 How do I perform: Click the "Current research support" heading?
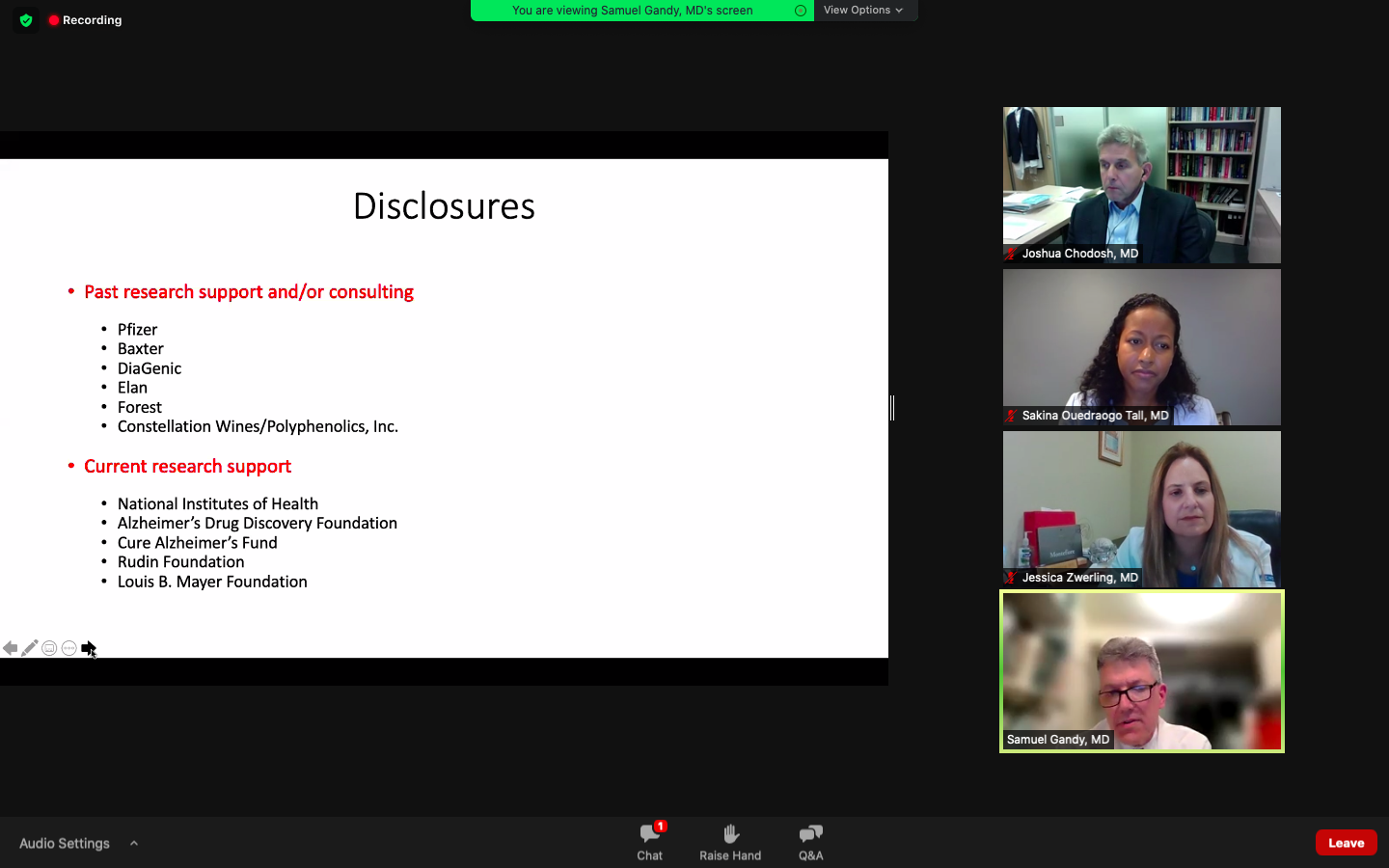(187, 467)
